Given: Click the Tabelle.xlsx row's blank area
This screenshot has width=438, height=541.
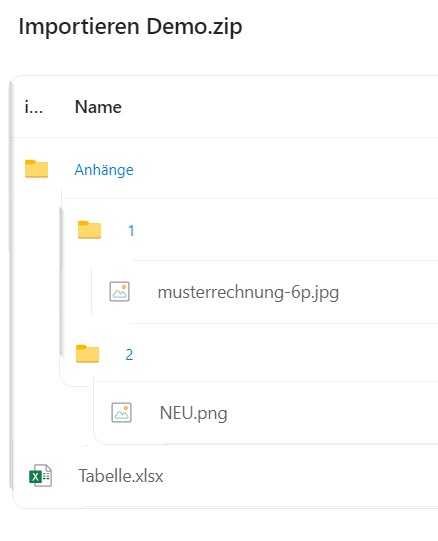Looking at the screenshot, I should coord(300,476).
